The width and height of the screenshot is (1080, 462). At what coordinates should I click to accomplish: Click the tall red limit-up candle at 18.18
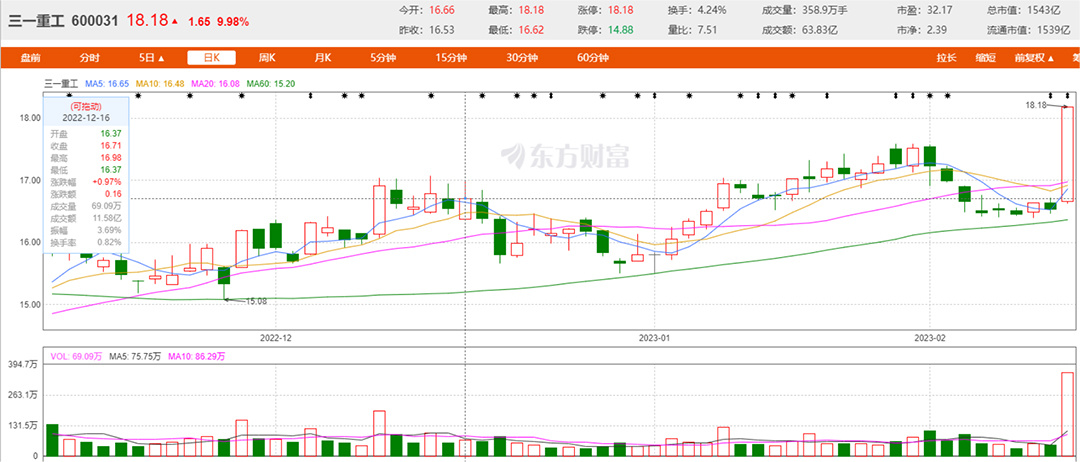[x=1068, y=154]
